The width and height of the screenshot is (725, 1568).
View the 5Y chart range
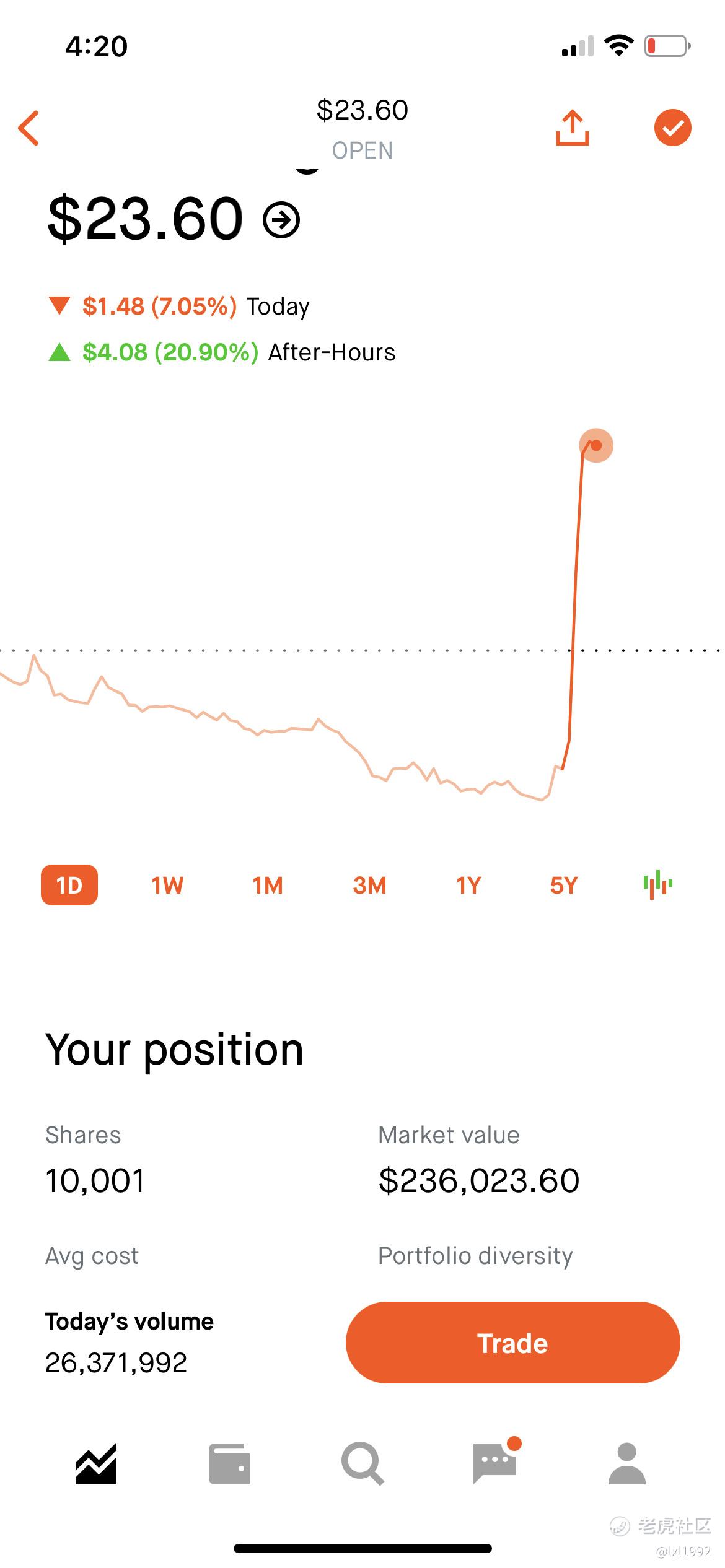click(x=564, y=886)
